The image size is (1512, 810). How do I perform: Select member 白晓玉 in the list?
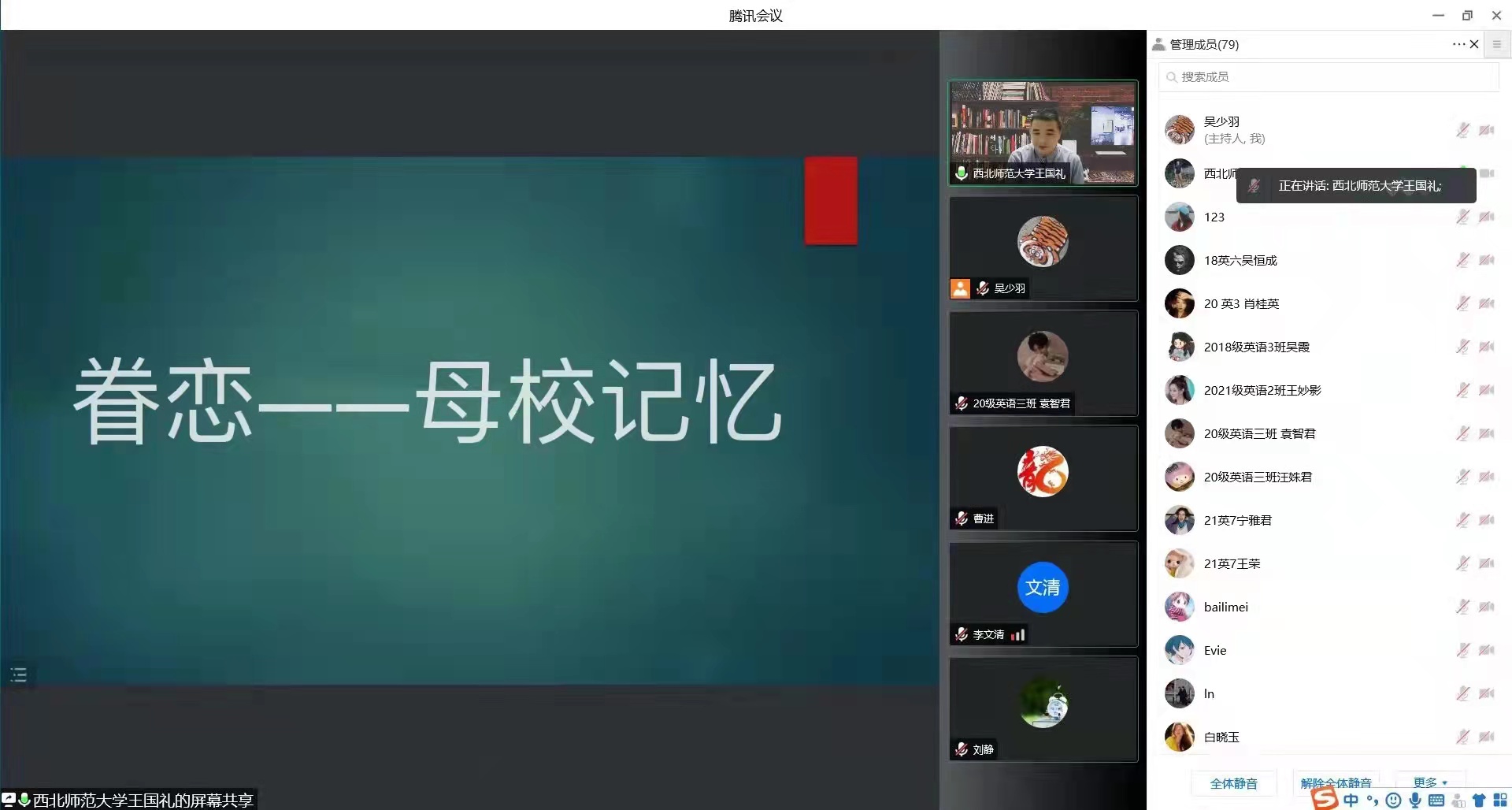pos(1221,737)
